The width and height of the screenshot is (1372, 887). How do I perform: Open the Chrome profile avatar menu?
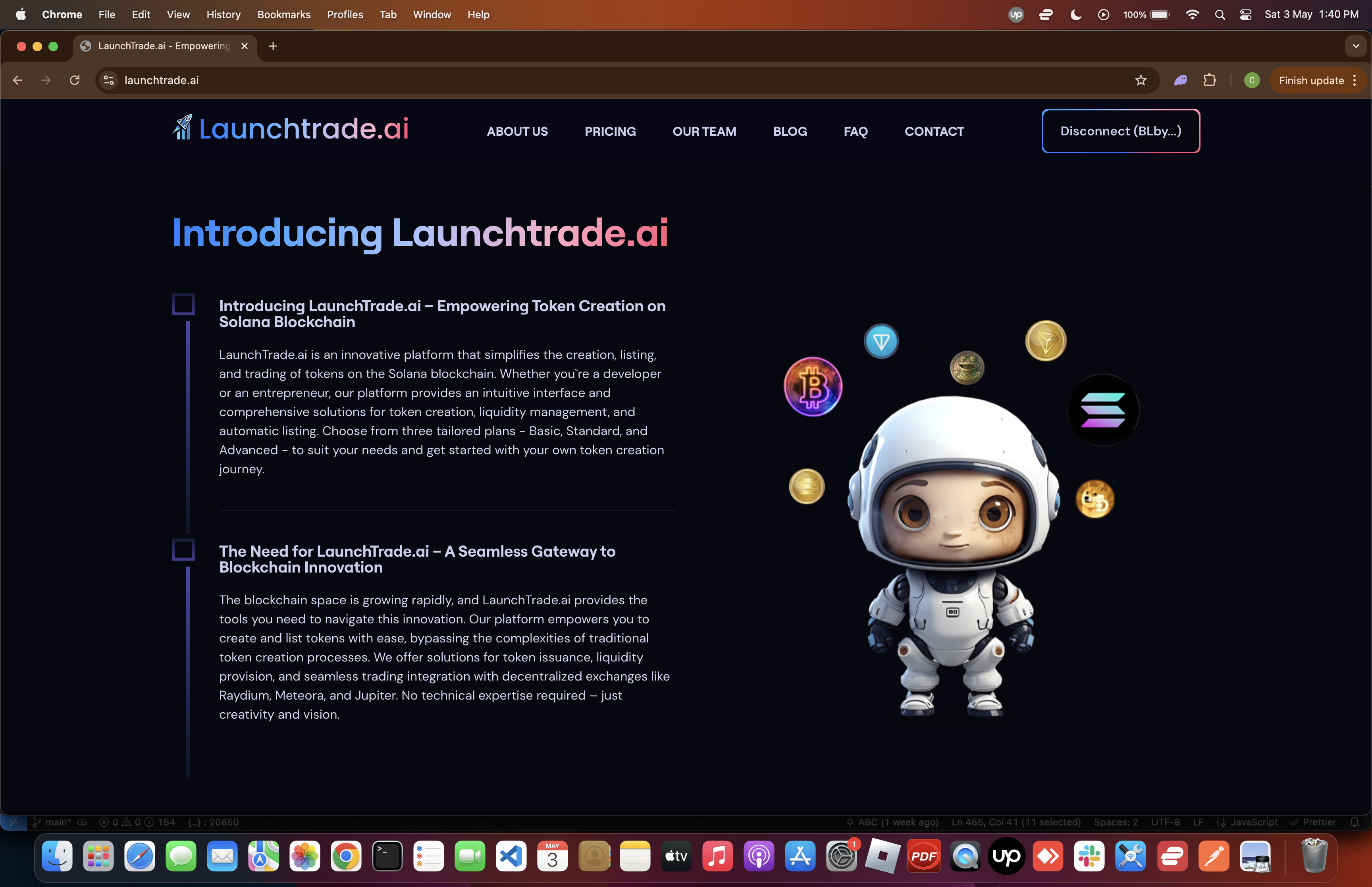click(1252, 81)
